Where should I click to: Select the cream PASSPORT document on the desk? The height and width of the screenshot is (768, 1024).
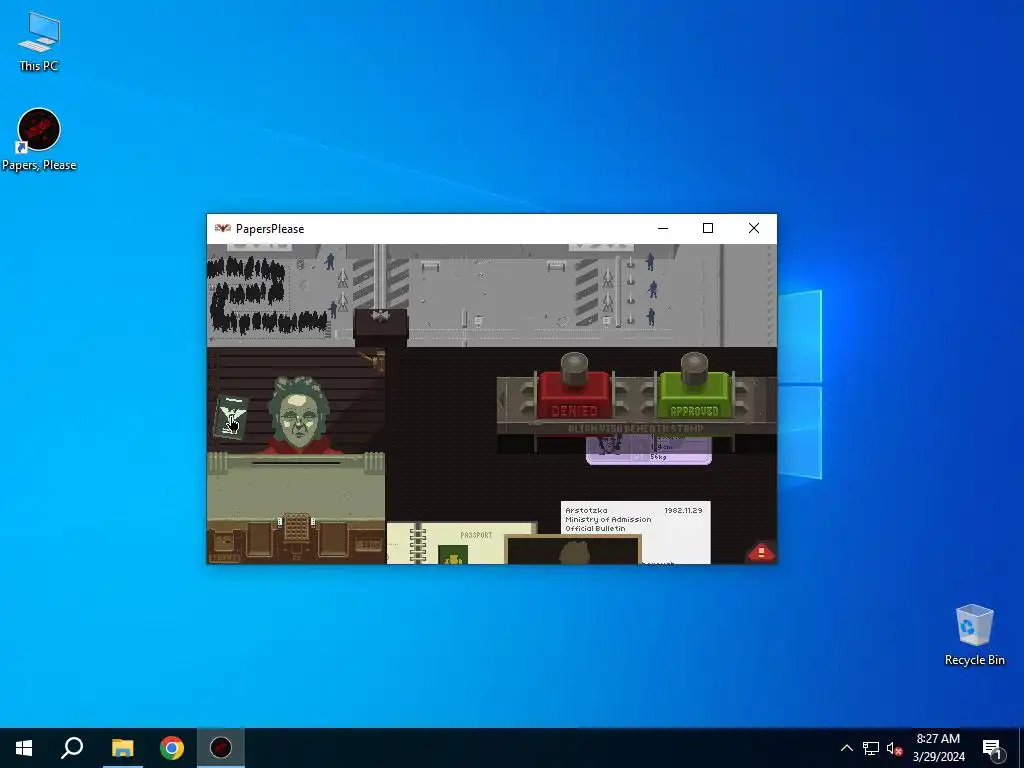461,543
